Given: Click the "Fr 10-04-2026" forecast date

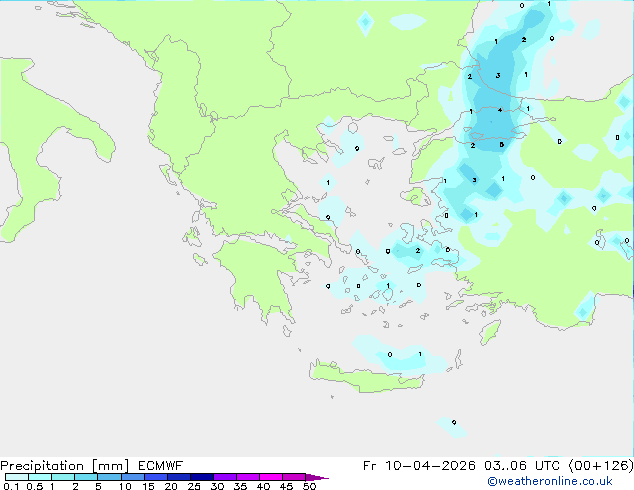Looking at the screenshot, I should pos(419,466).
